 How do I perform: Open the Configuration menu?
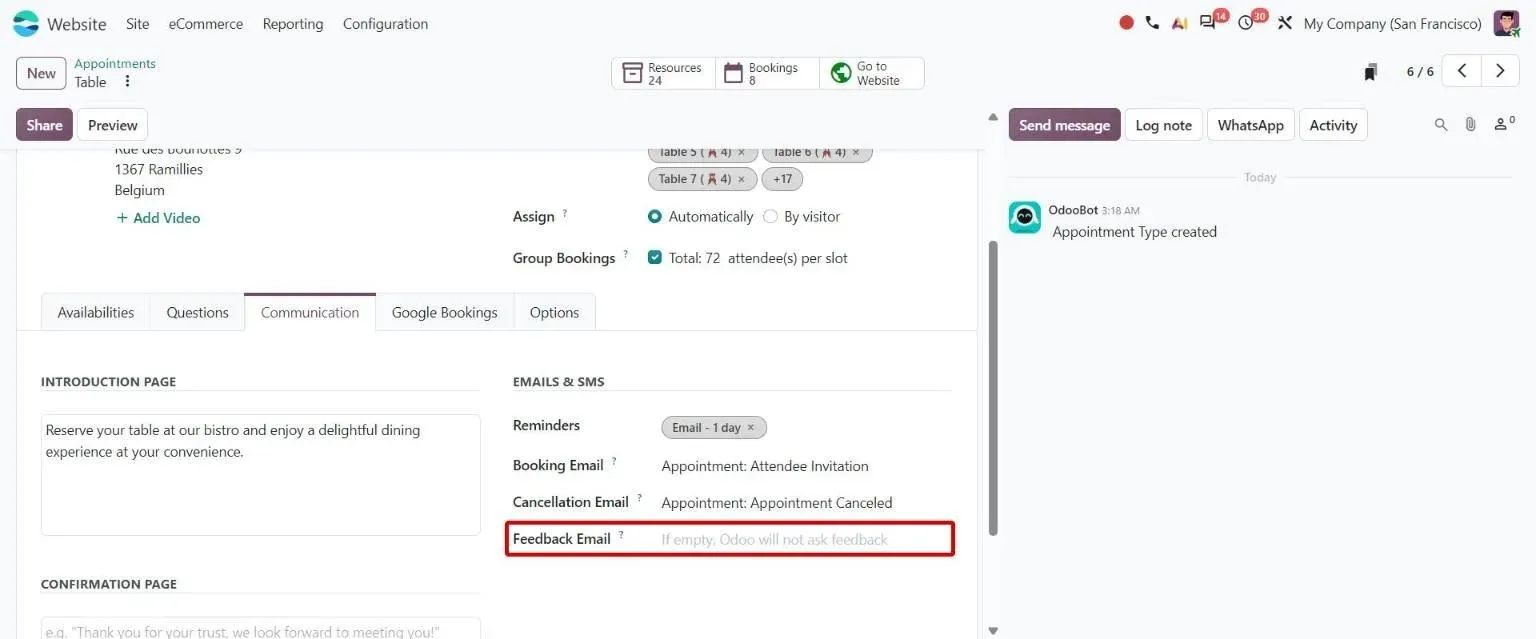tap(385, 23)
